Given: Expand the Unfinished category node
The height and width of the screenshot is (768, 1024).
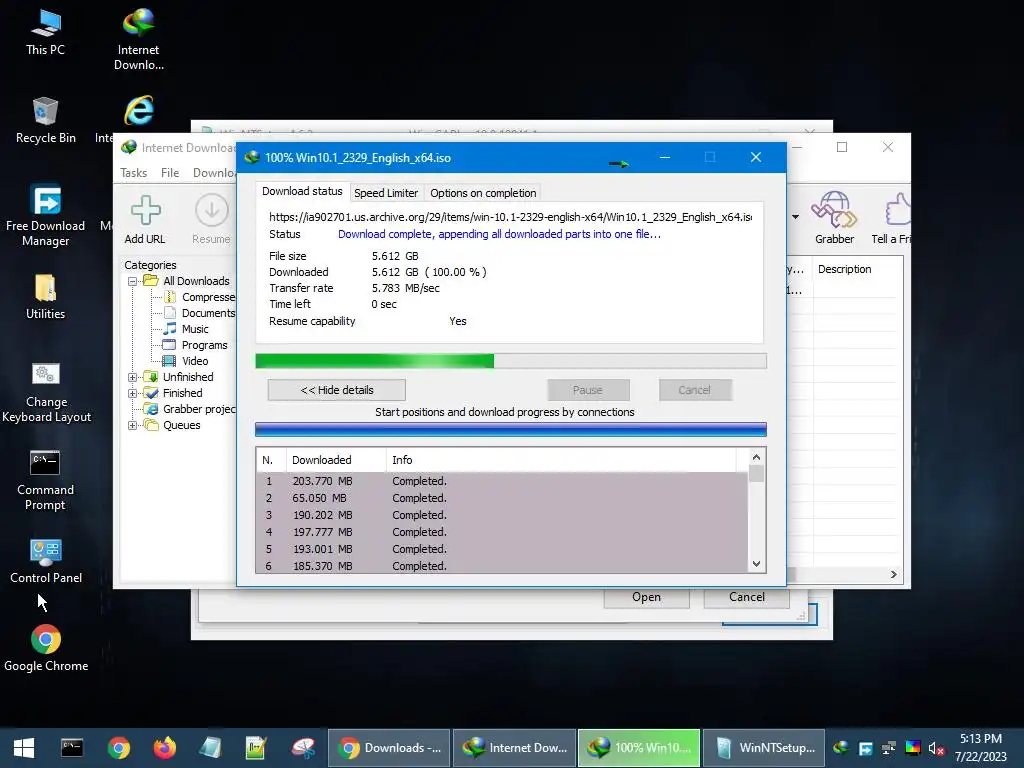Looking at the screenshot, I should pos(133,377).
